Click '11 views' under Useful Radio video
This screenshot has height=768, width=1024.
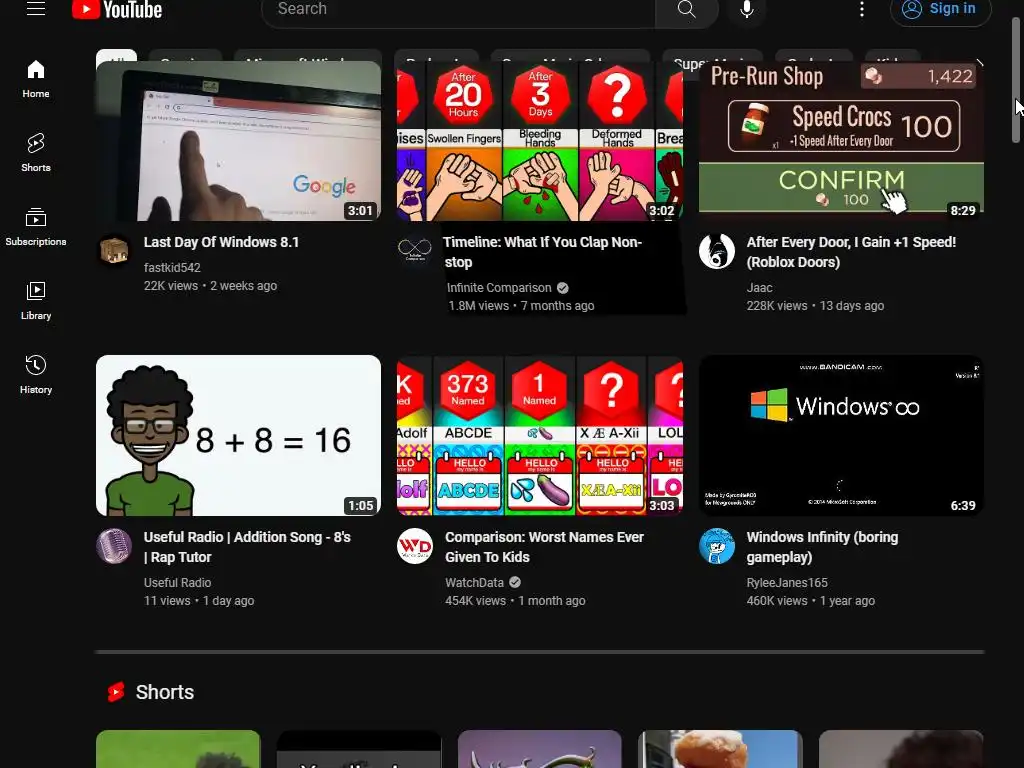tap(167, 601)
